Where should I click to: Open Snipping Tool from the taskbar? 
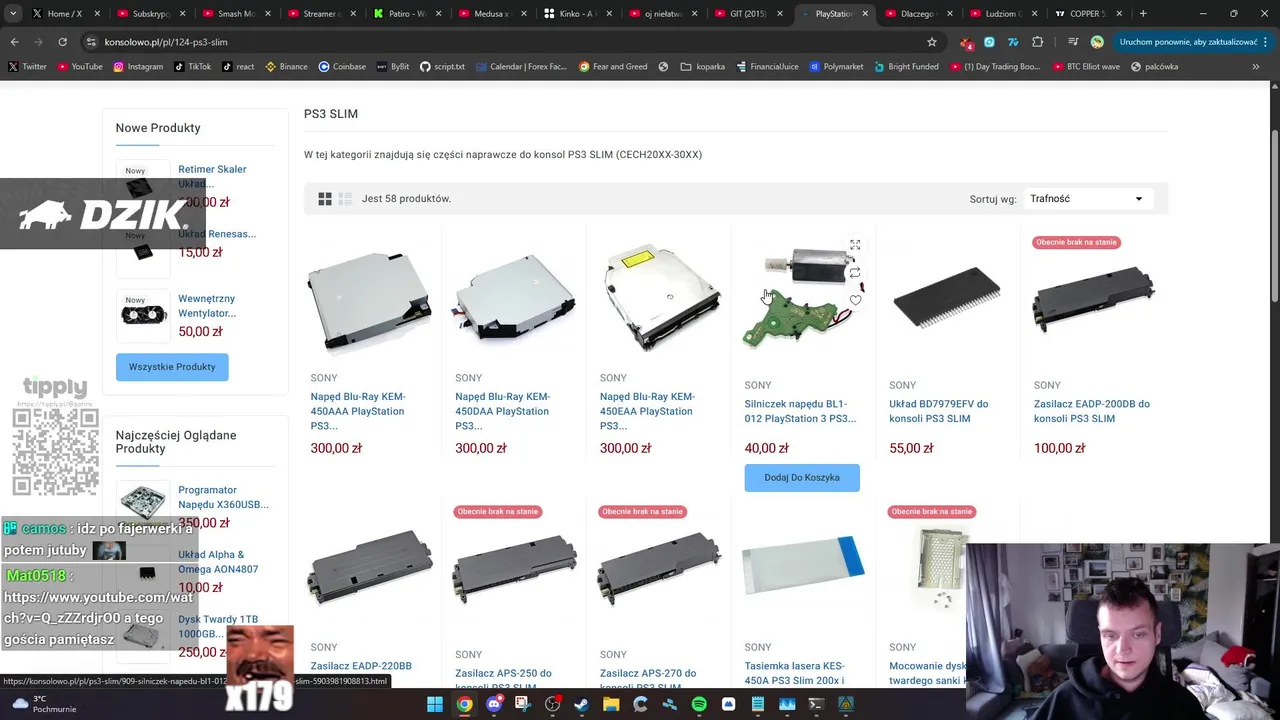coord(523,704)
